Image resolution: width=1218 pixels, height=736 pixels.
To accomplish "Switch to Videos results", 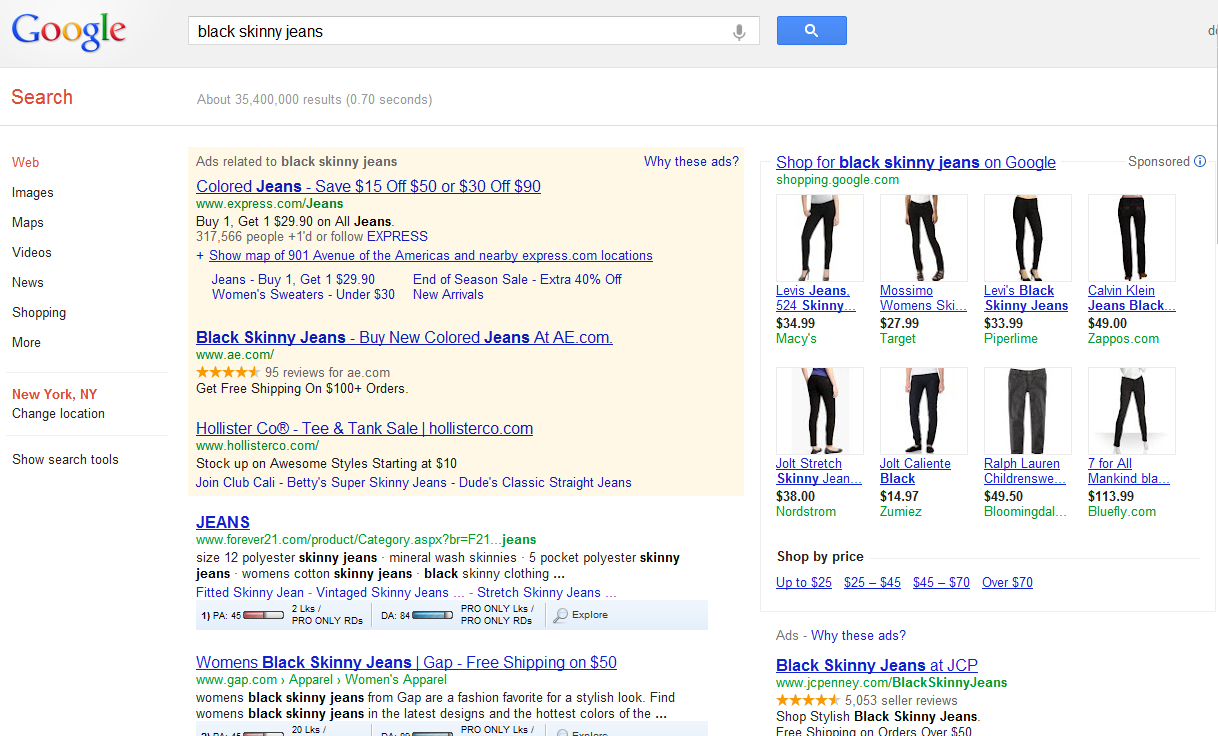I will click(x=32, y=252).
